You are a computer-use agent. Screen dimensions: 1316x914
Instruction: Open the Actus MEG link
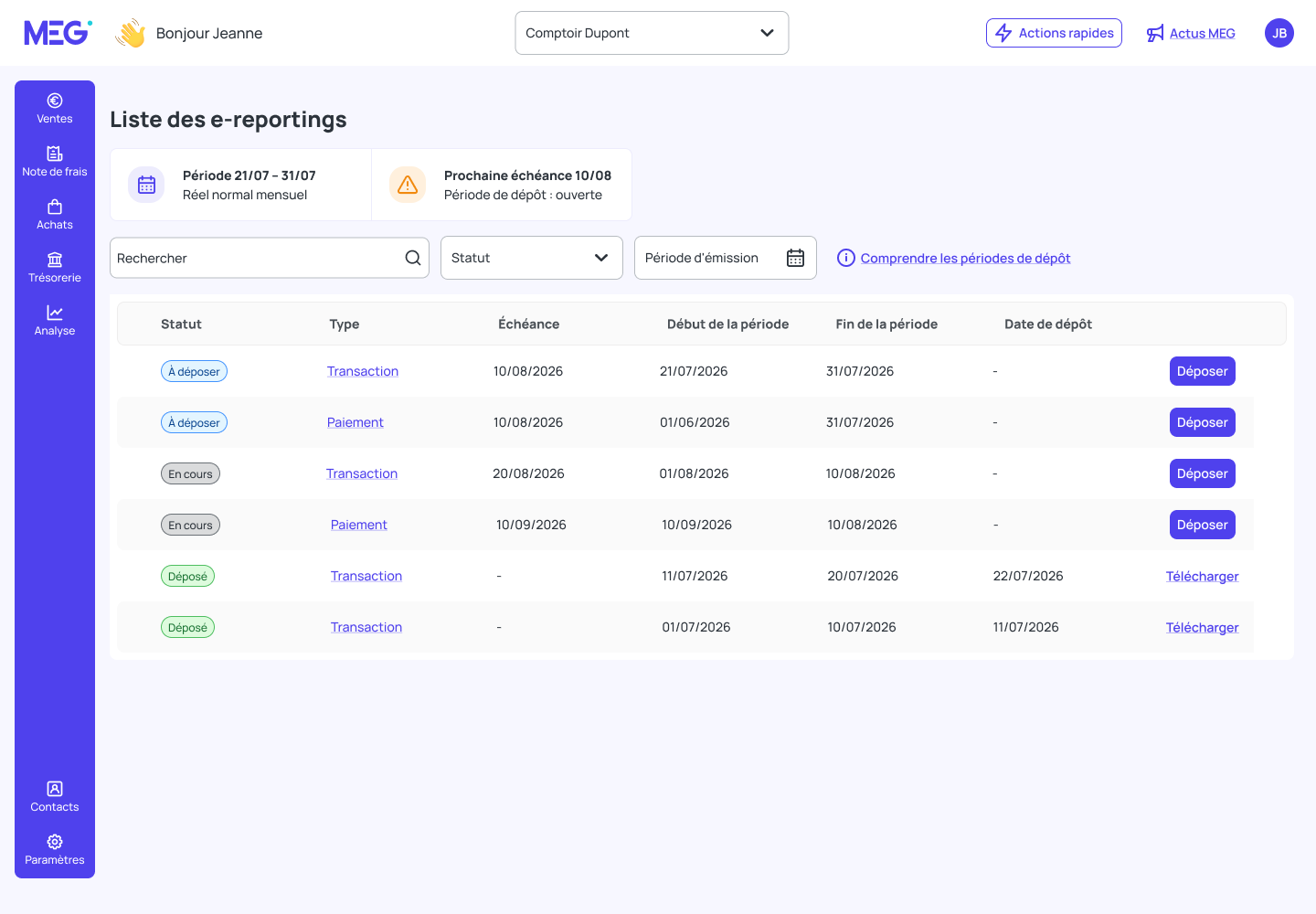point(1191,33)
